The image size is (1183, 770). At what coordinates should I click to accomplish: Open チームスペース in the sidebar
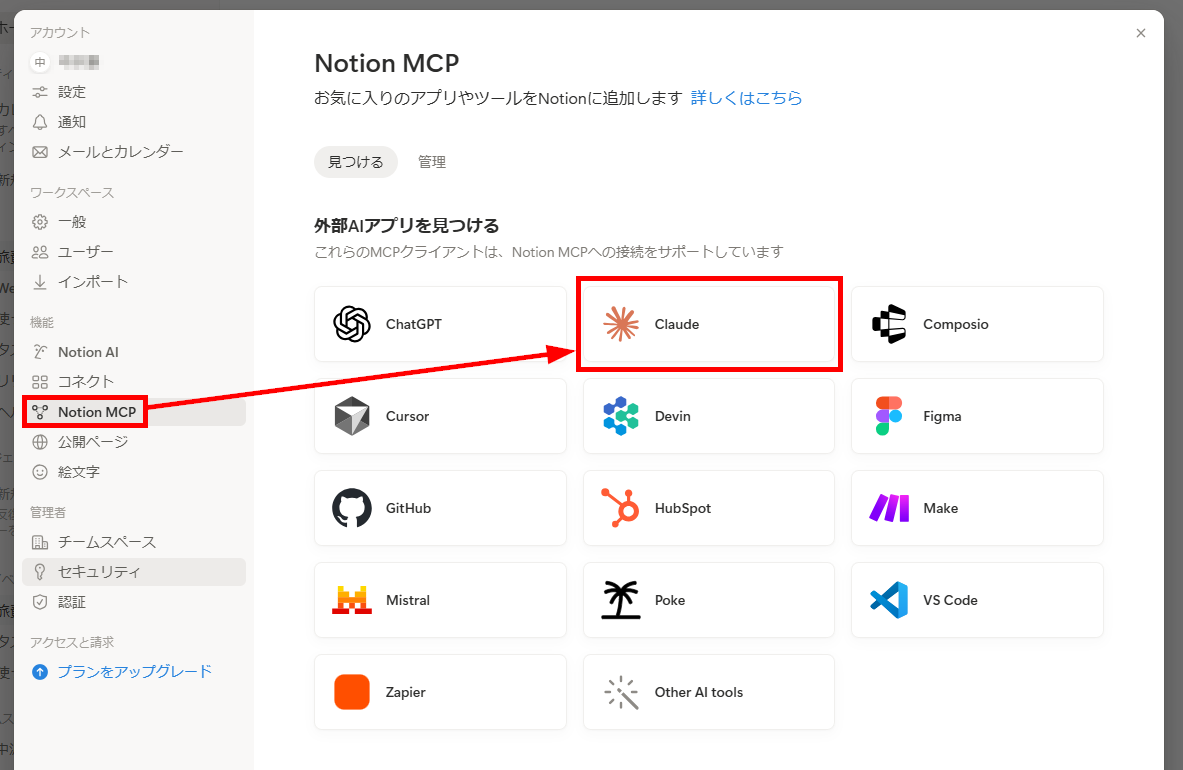[107, 542]
